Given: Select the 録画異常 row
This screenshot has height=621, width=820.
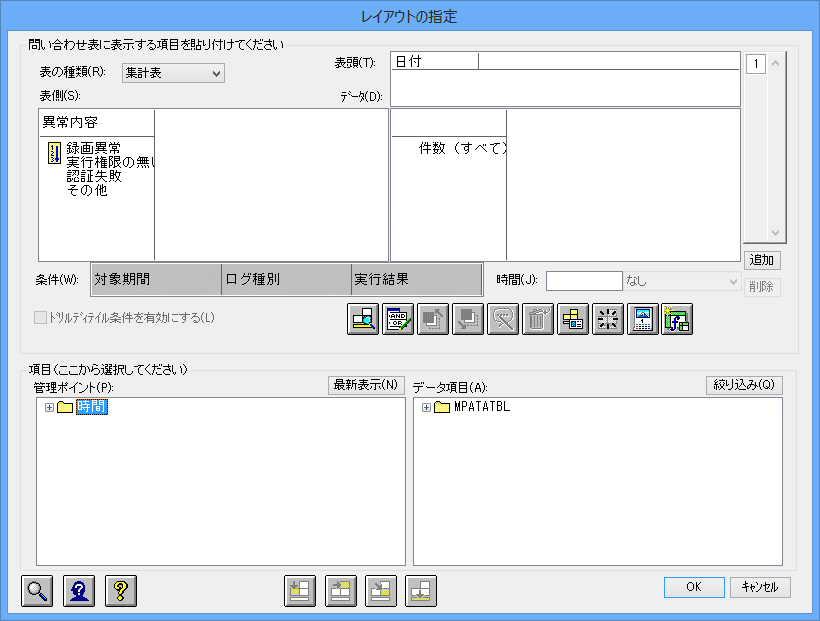Looking at the screenshot, I should click(x=94, y=148).
